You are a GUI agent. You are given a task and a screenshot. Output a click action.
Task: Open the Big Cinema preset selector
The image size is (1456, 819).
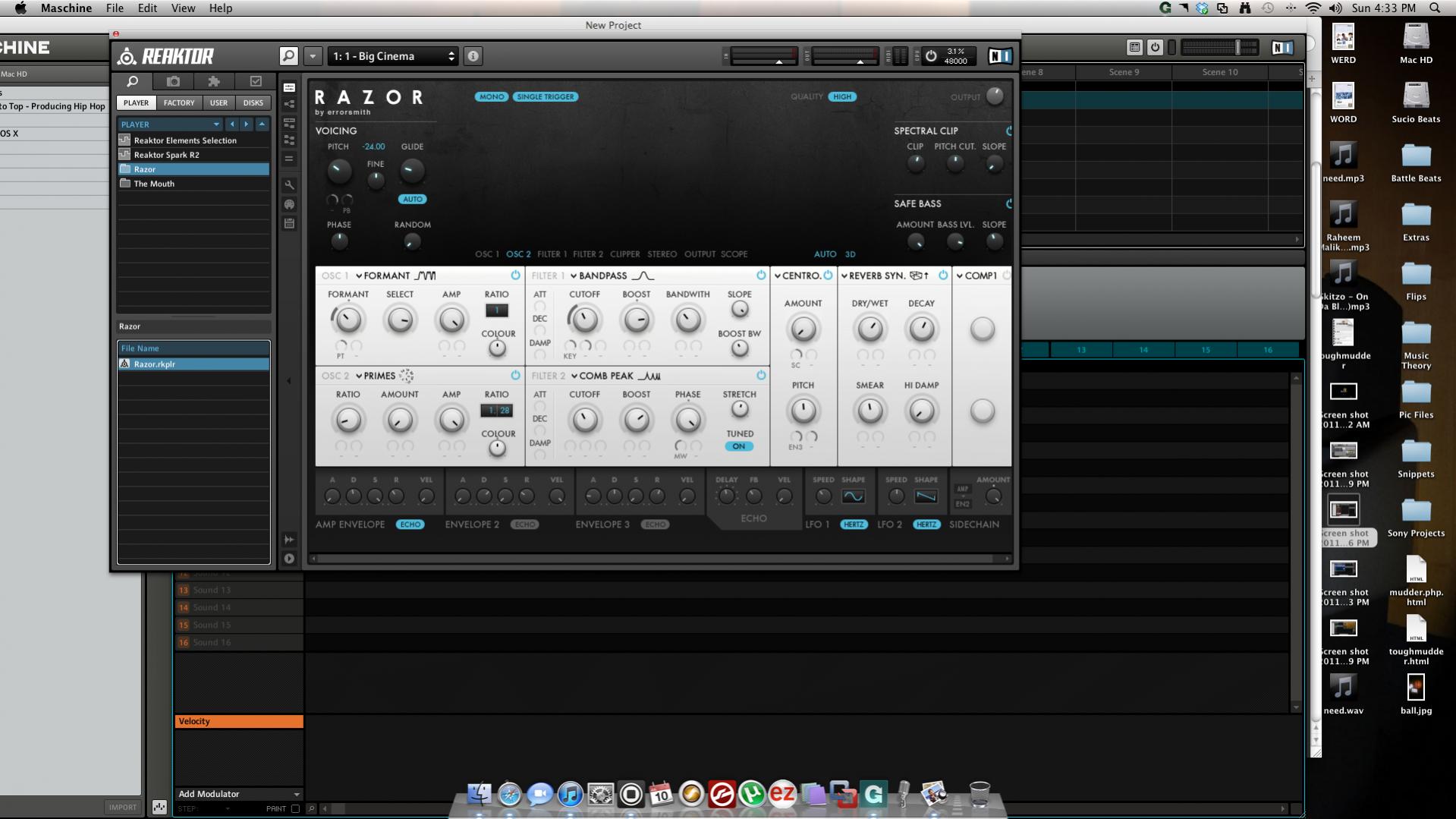(x=393, y=56)
